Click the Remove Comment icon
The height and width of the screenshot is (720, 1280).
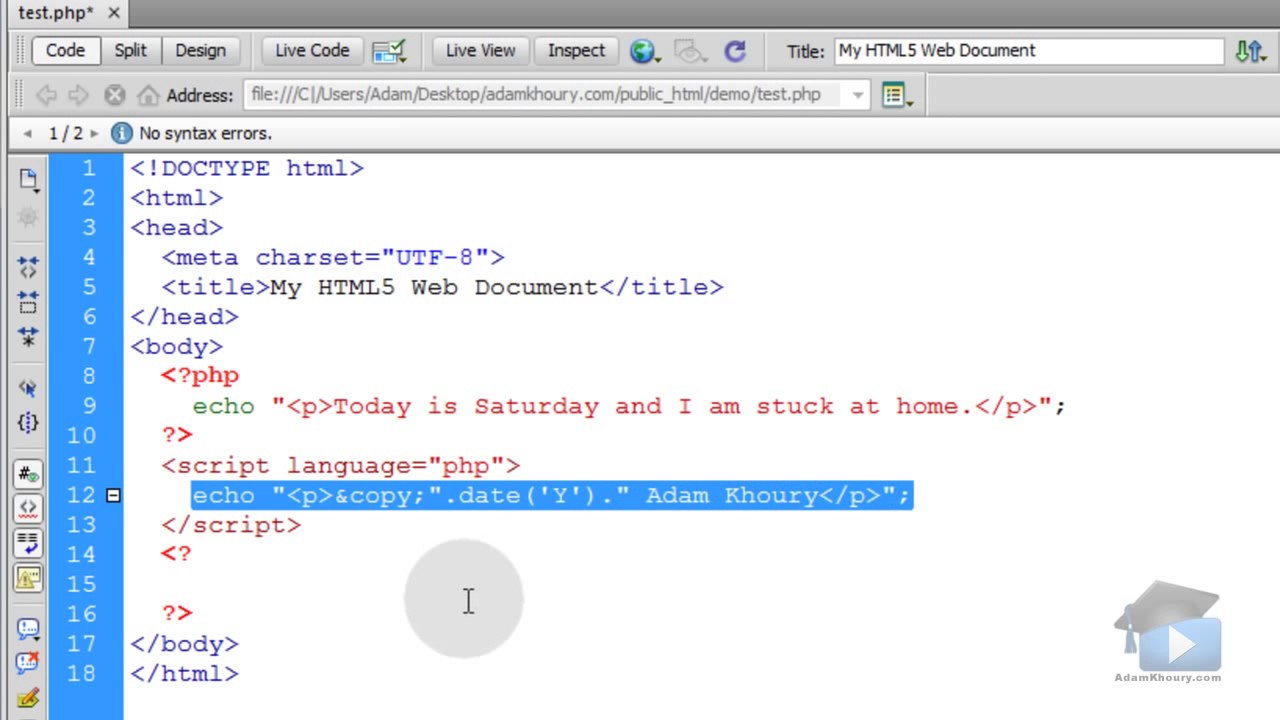point(28,663)
